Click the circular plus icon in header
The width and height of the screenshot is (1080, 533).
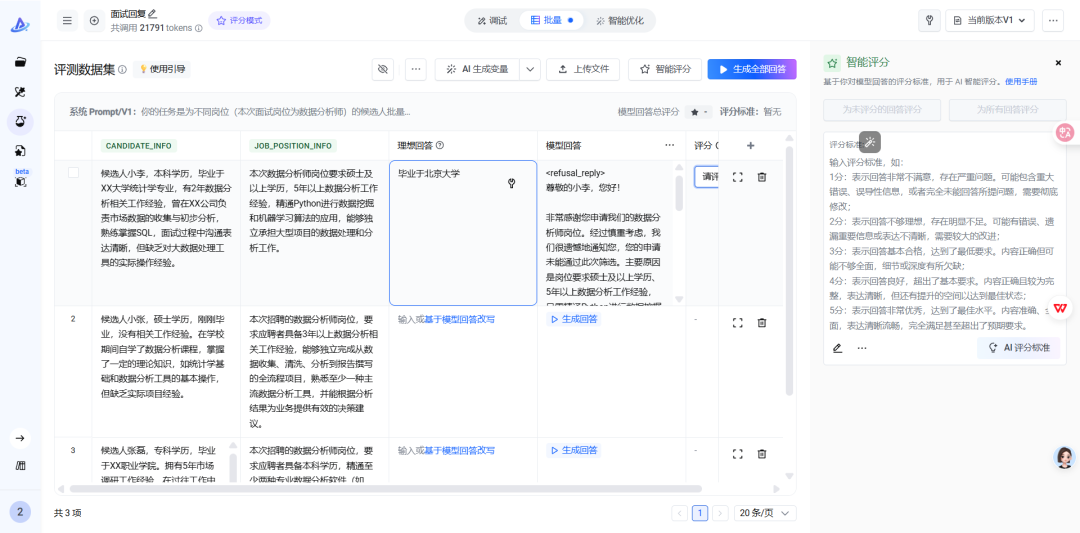tap(94, 21)
